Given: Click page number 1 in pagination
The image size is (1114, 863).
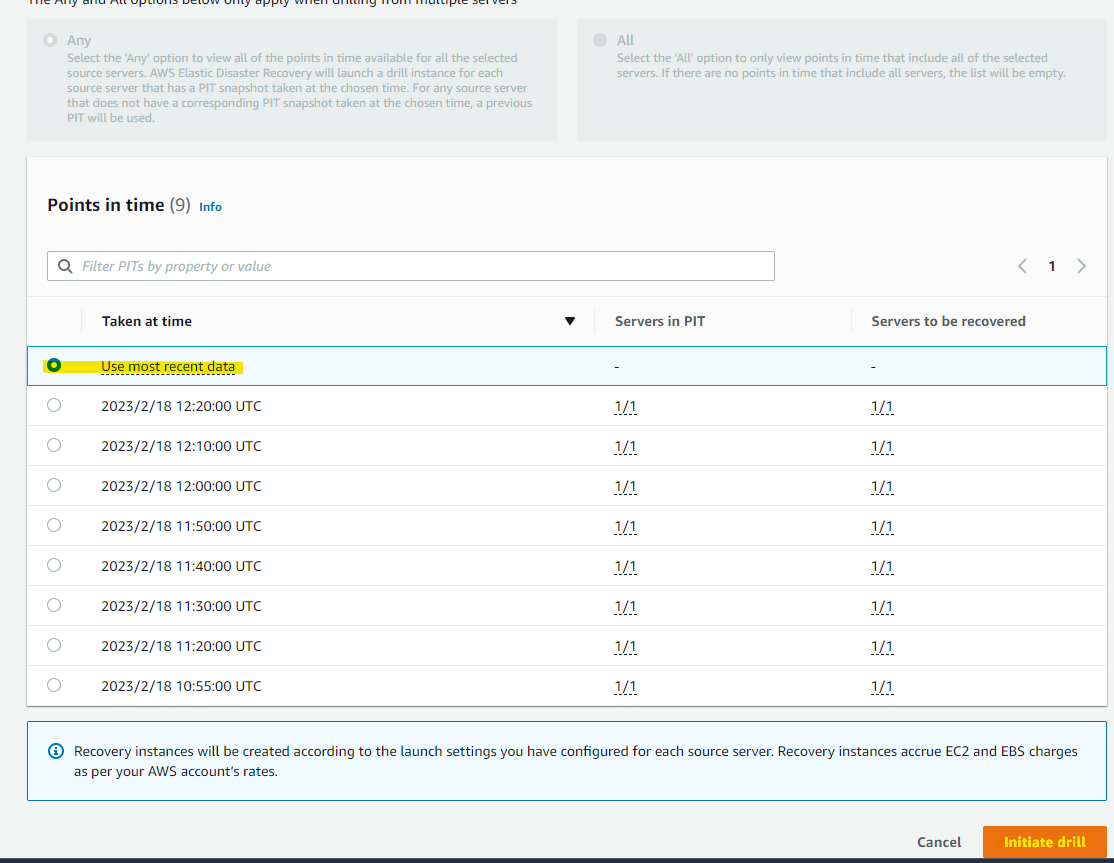Looking at the screenshot, I should click(x=1051, y=266).
